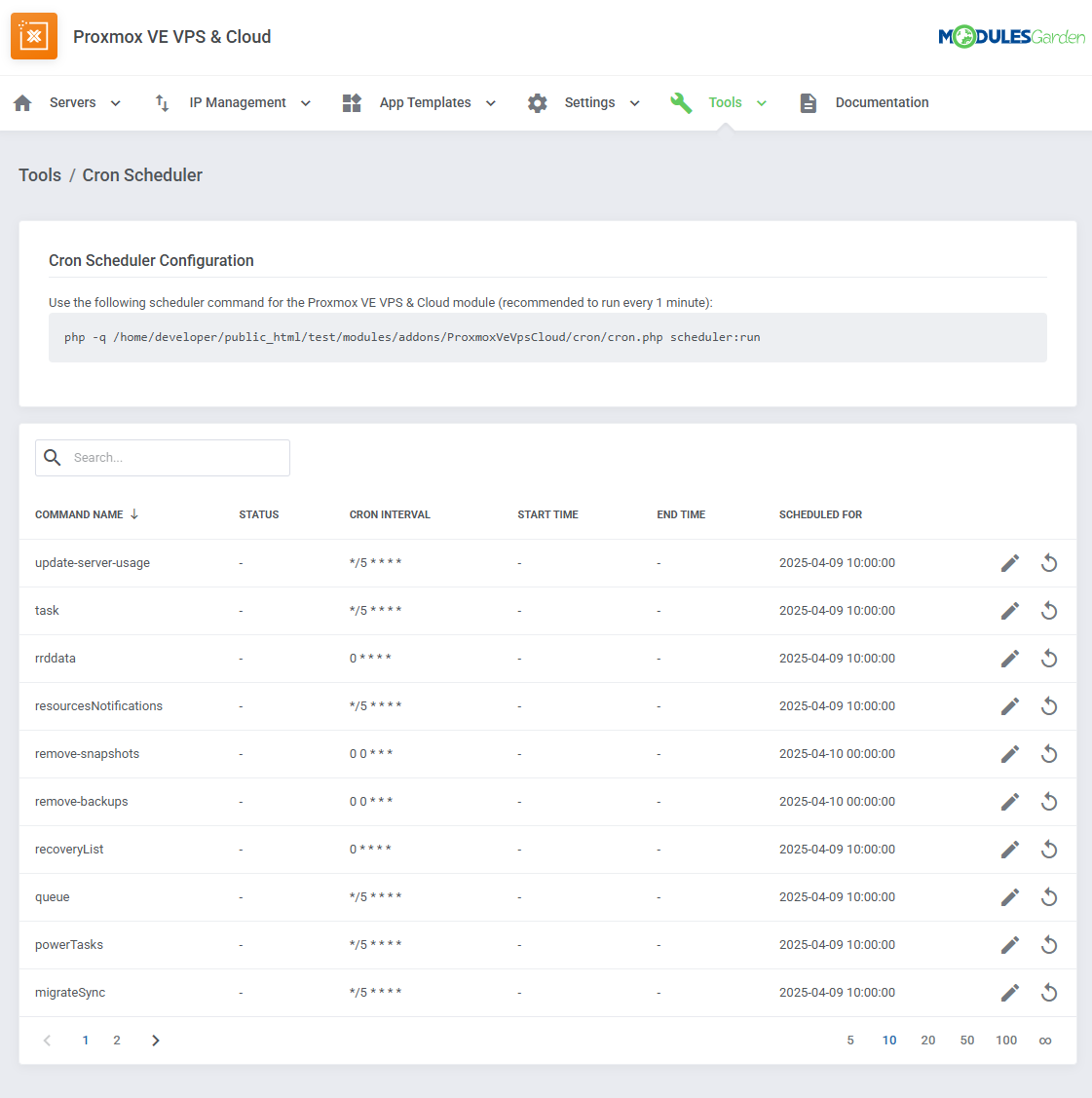This screenshot has width=1092, height=1098.
Task: Edit the update-server-usage cron task
Action: 1009,563
